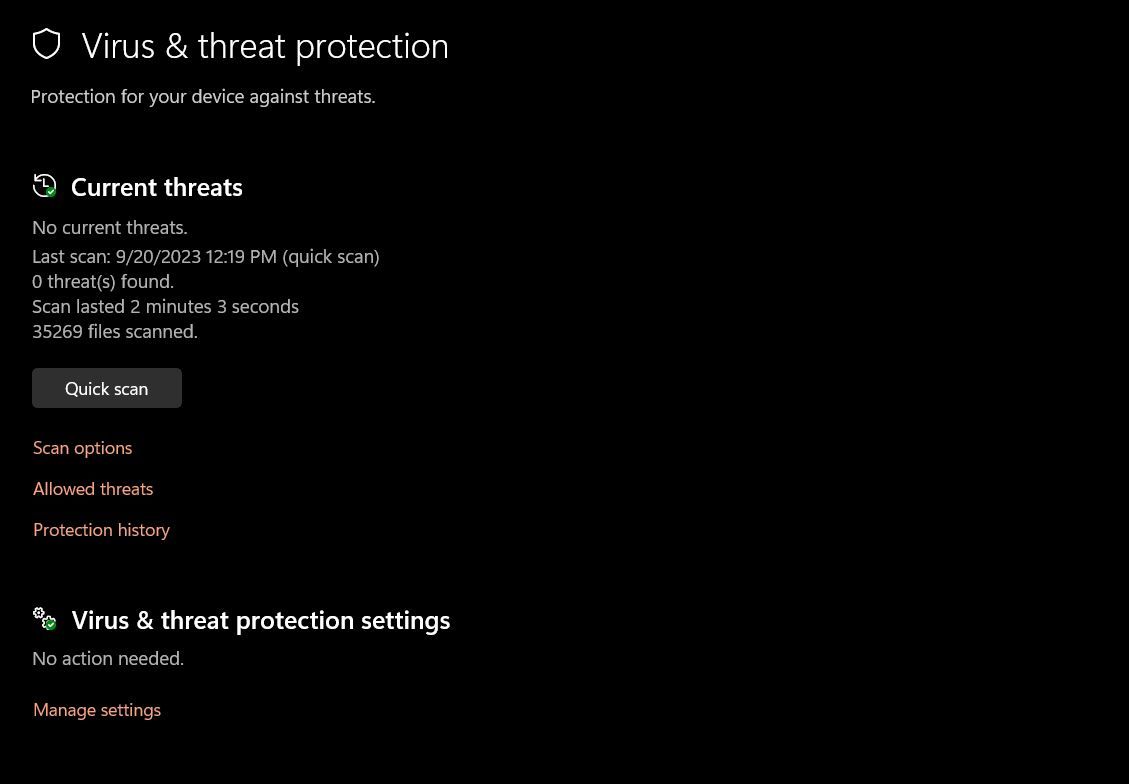Click the 35269 files scanned text
The height and width of the screenshot is (784, 1129).
pos(114,331)
